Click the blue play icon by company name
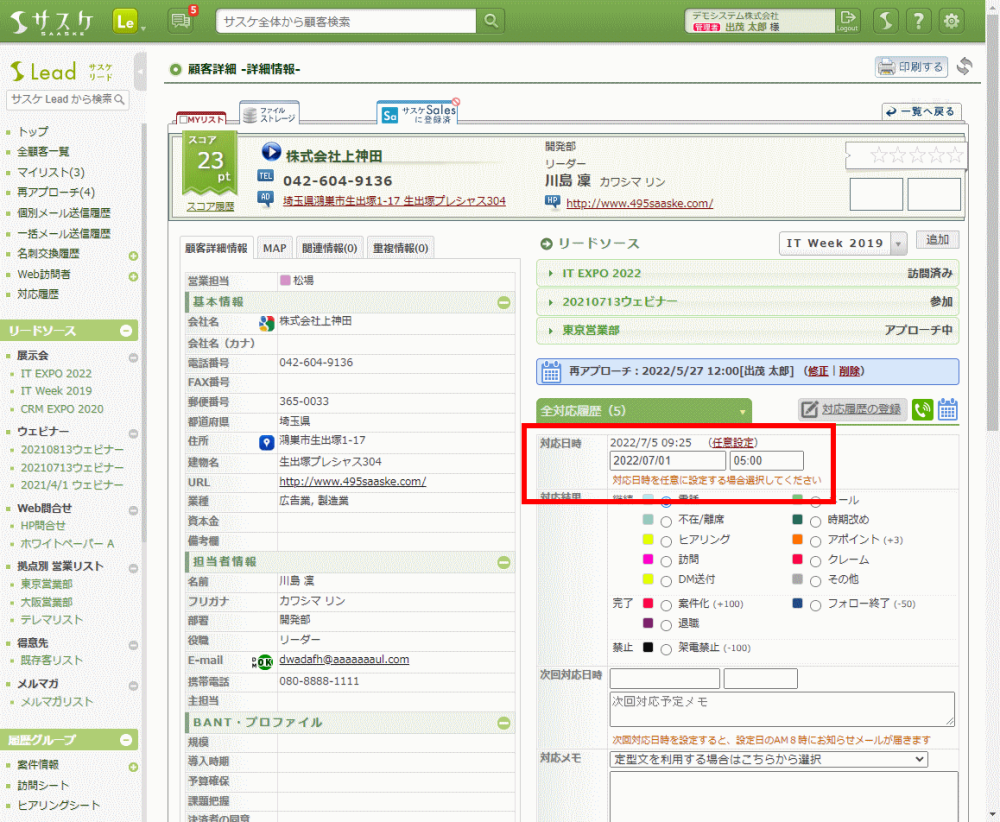The height and width of the screenshot is (822, 1000). click(271, 152)
